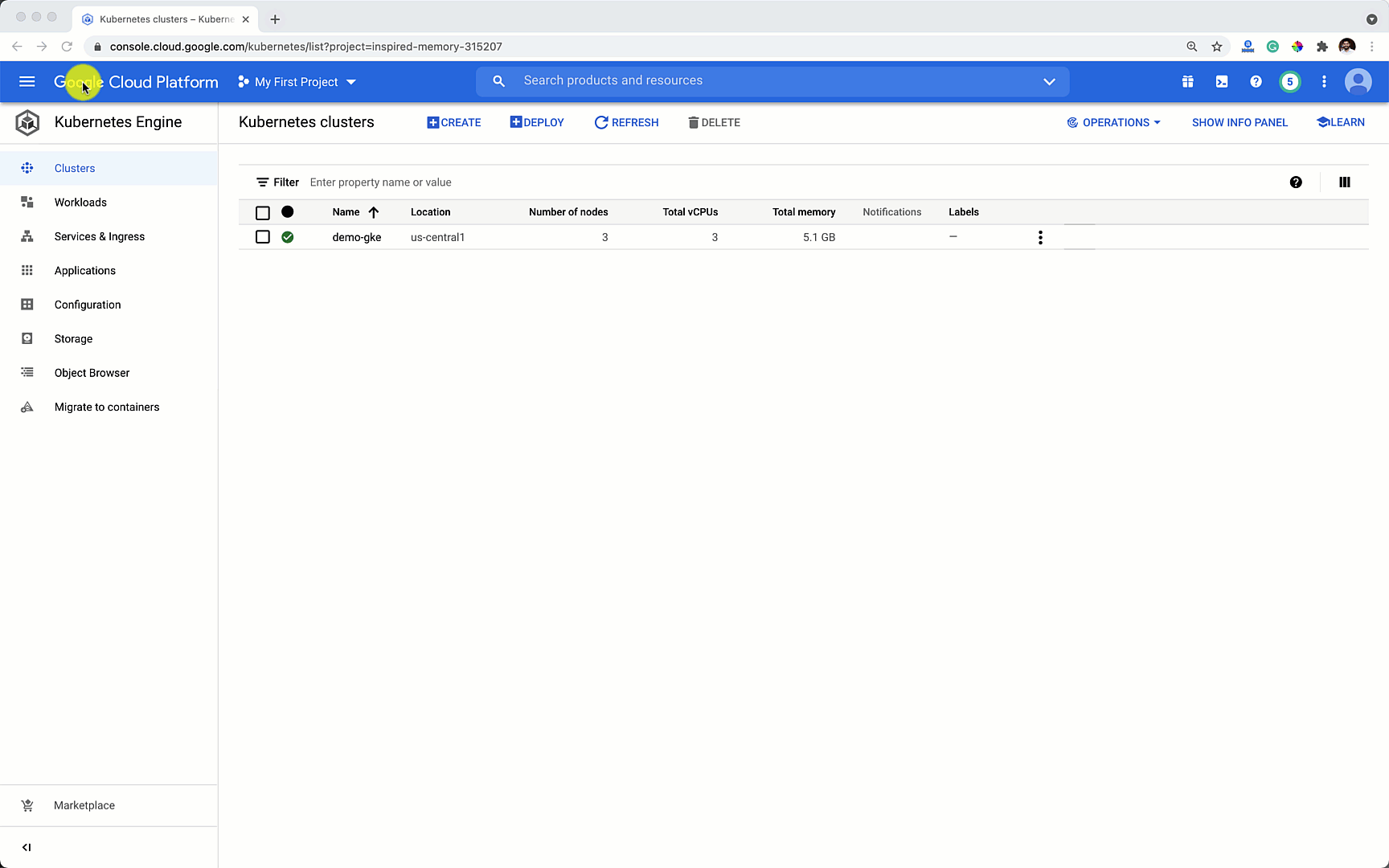The height and width of the screenshot is (868, 1389).
Task: Go to Applications in sidebar
Action: (x=84, y=270)
